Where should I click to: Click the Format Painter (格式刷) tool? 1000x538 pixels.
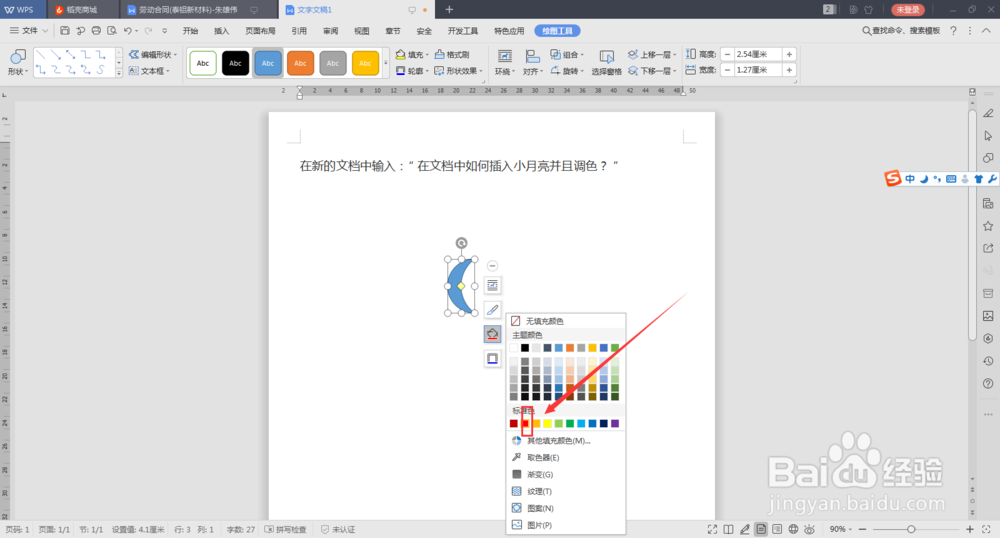tap(452, 55)
